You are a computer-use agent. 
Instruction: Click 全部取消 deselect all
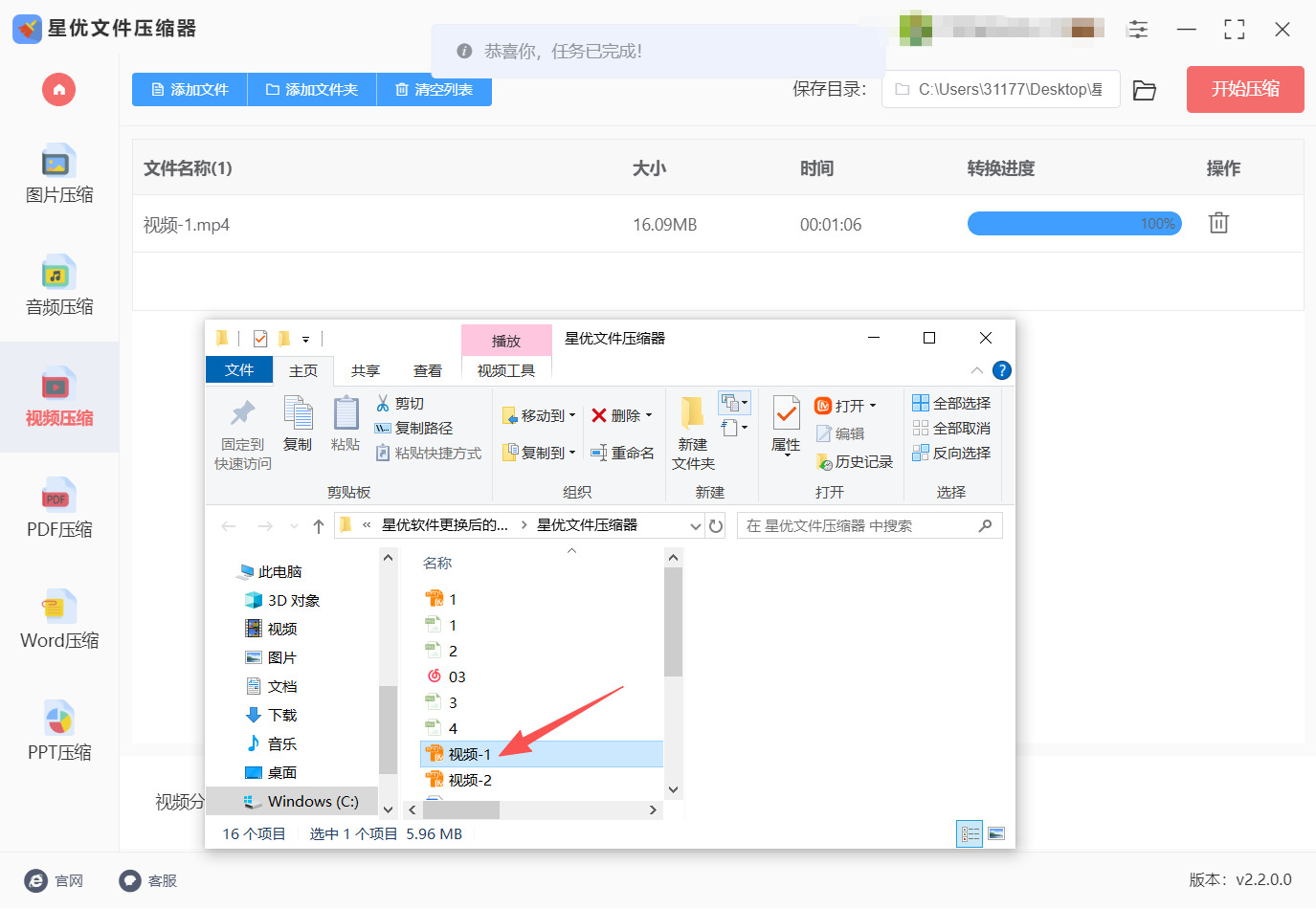(952, 429)
